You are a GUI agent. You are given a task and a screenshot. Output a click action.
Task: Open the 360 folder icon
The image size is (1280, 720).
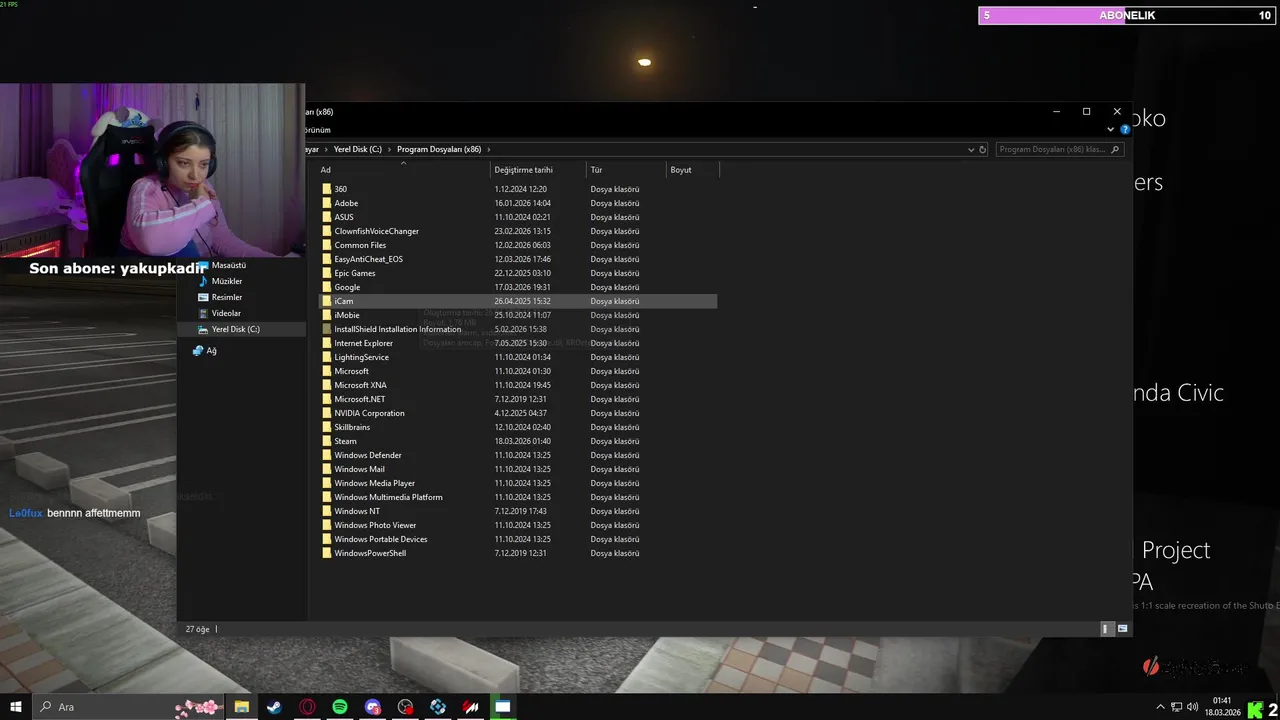click(x=326, y=189)
